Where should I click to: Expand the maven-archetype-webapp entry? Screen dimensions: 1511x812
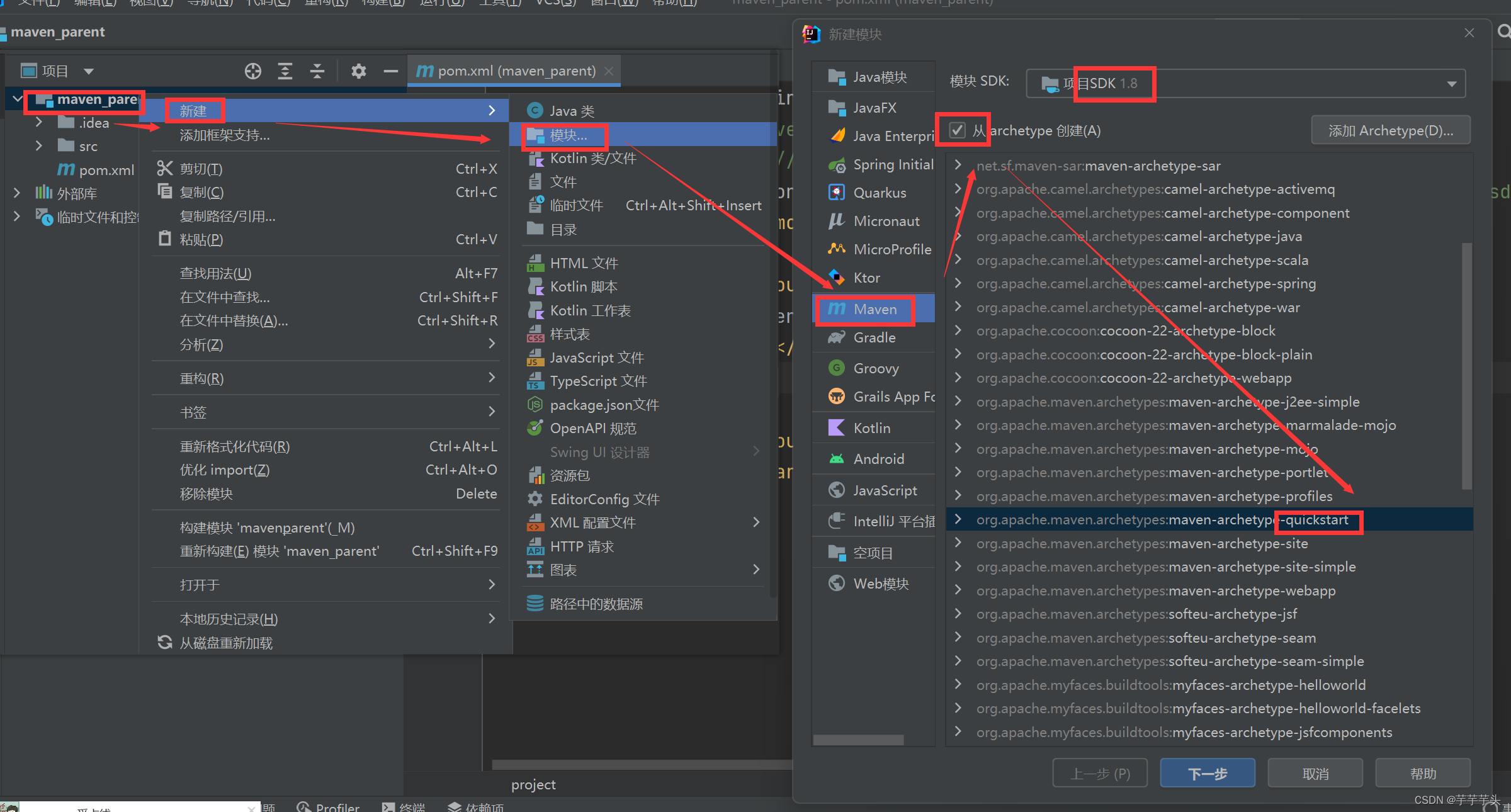pos(958,590)
